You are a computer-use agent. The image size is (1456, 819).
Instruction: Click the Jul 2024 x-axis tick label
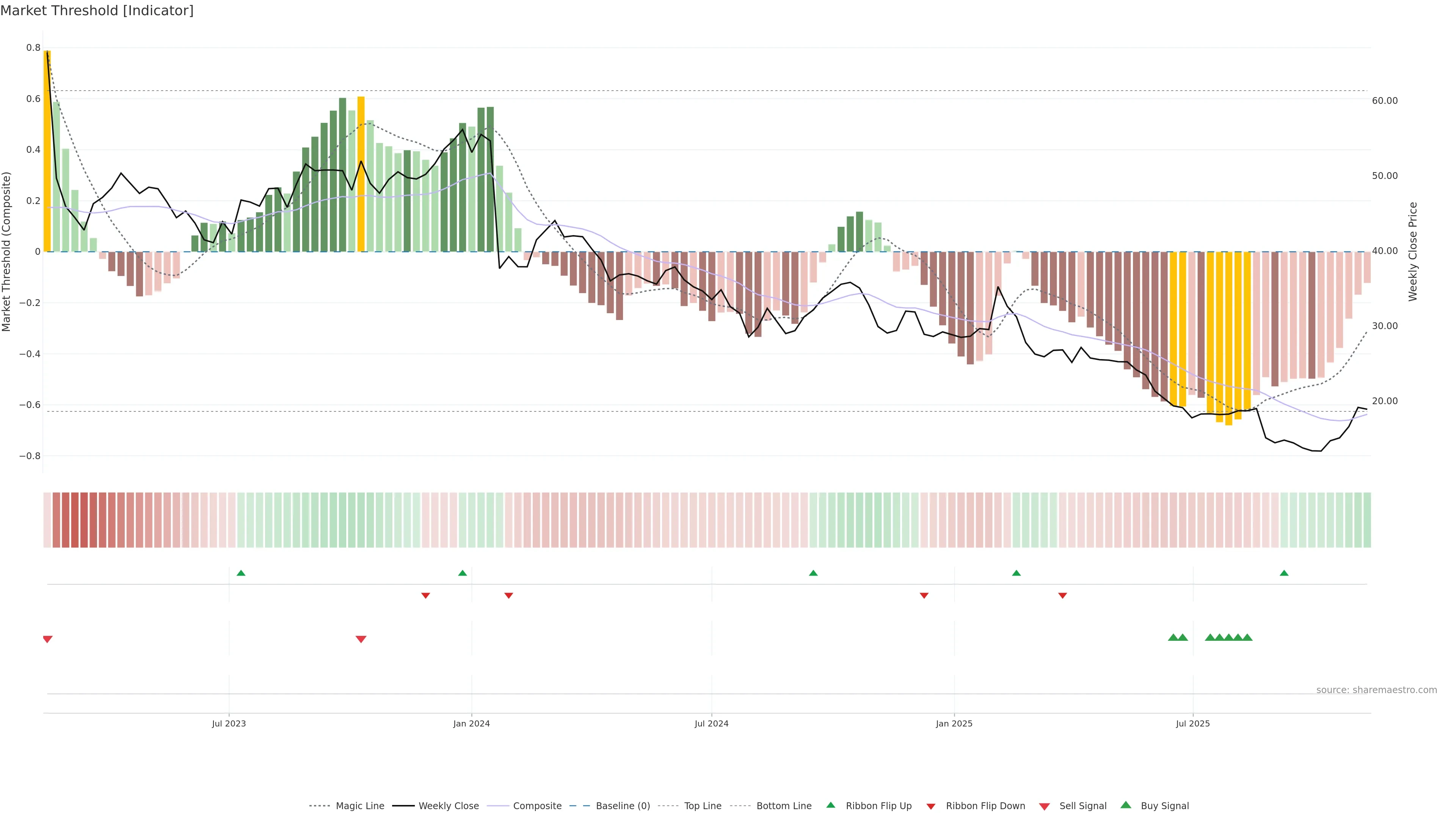click(x=711, y=723)
